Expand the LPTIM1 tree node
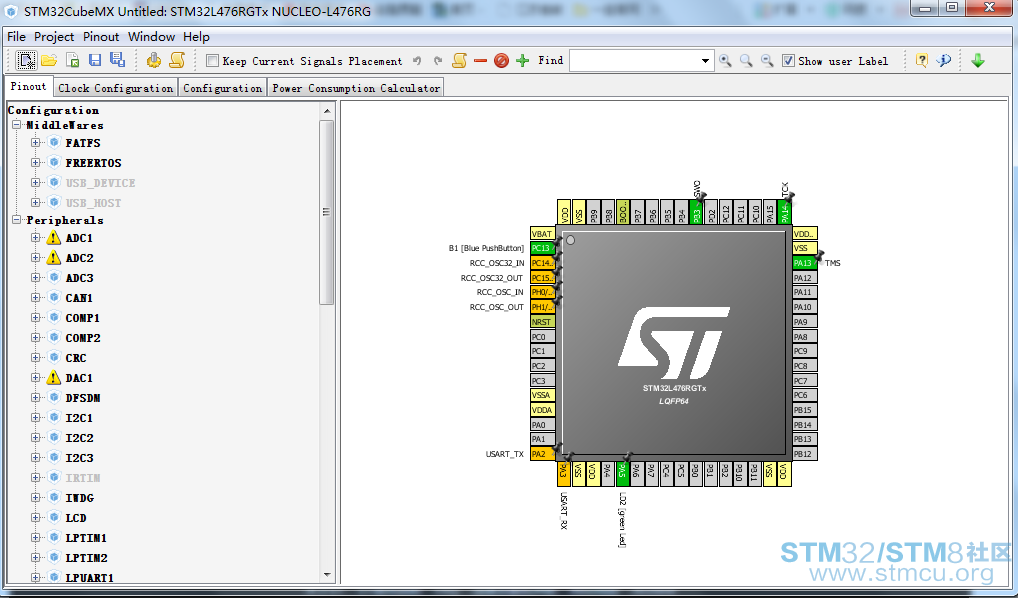The height and width of the screenshot is (598, 1018). [36, 538]
